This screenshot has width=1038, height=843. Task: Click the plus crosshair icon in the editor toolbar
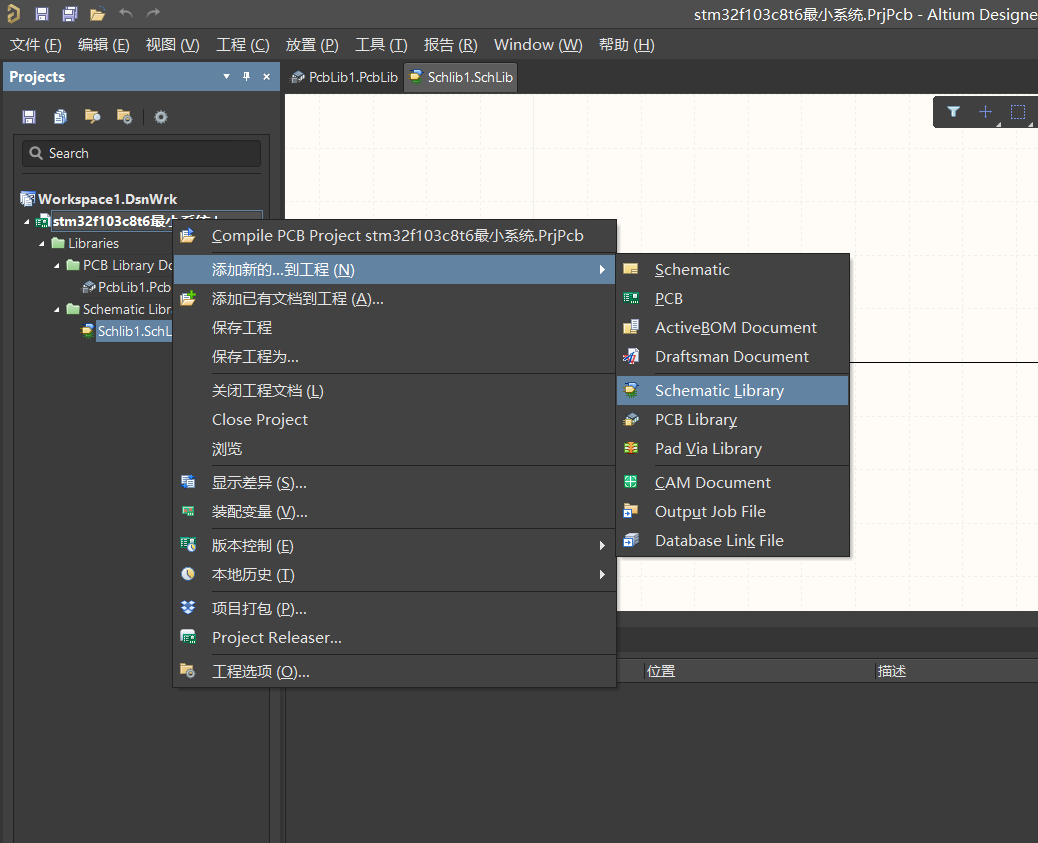click(x=986, y=112)
